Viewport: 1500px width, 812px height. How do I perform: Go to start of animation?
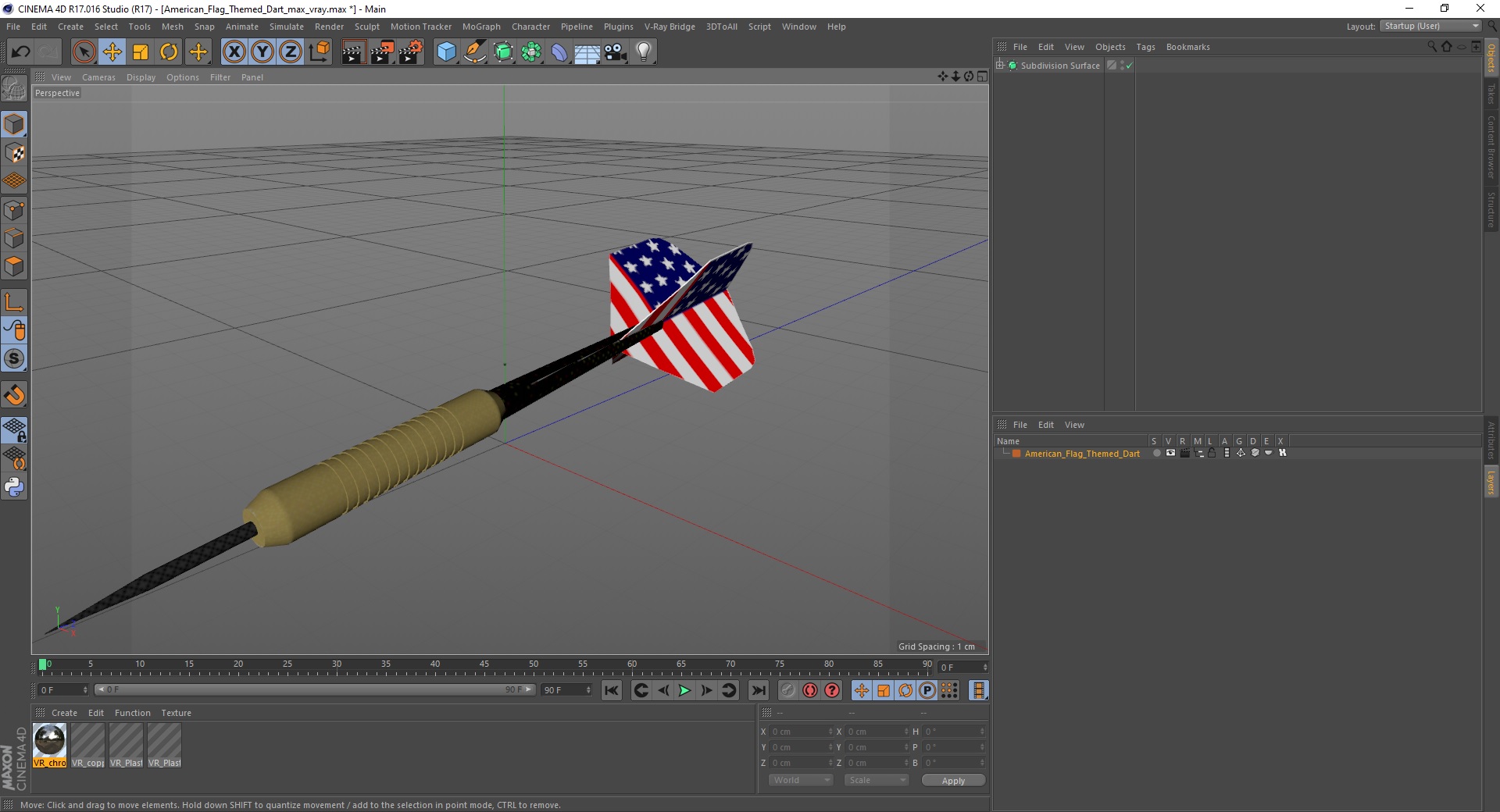coord(612,690)
